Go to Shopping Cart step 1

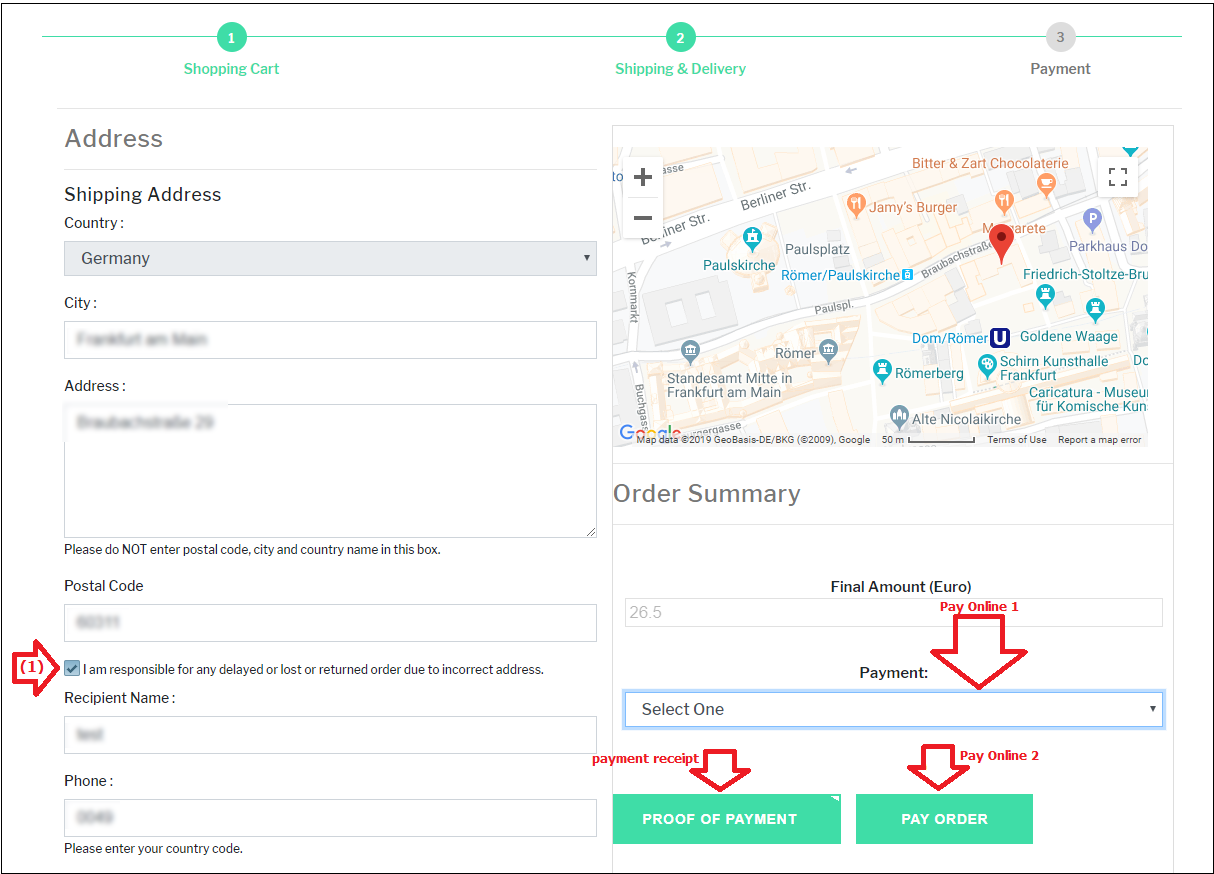(x=231, y=39)
